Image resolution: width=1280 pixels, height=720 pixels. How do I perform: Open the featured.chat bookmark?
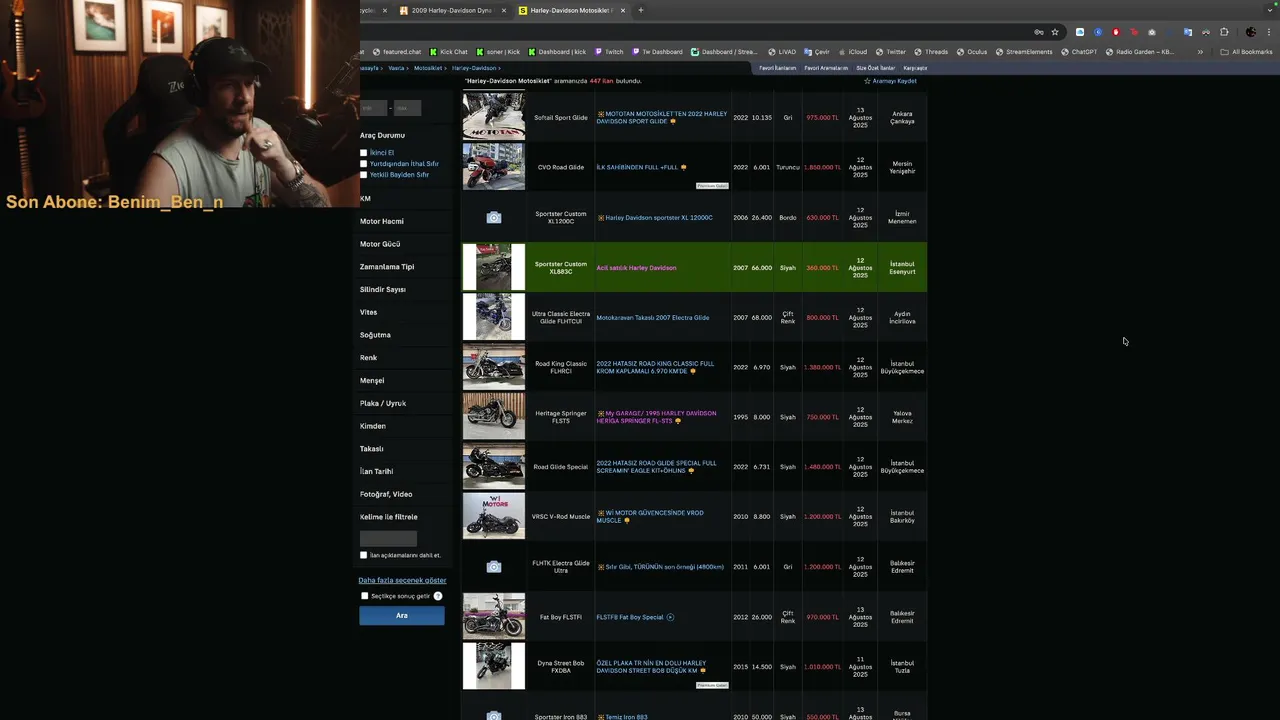tap(397, 52)
